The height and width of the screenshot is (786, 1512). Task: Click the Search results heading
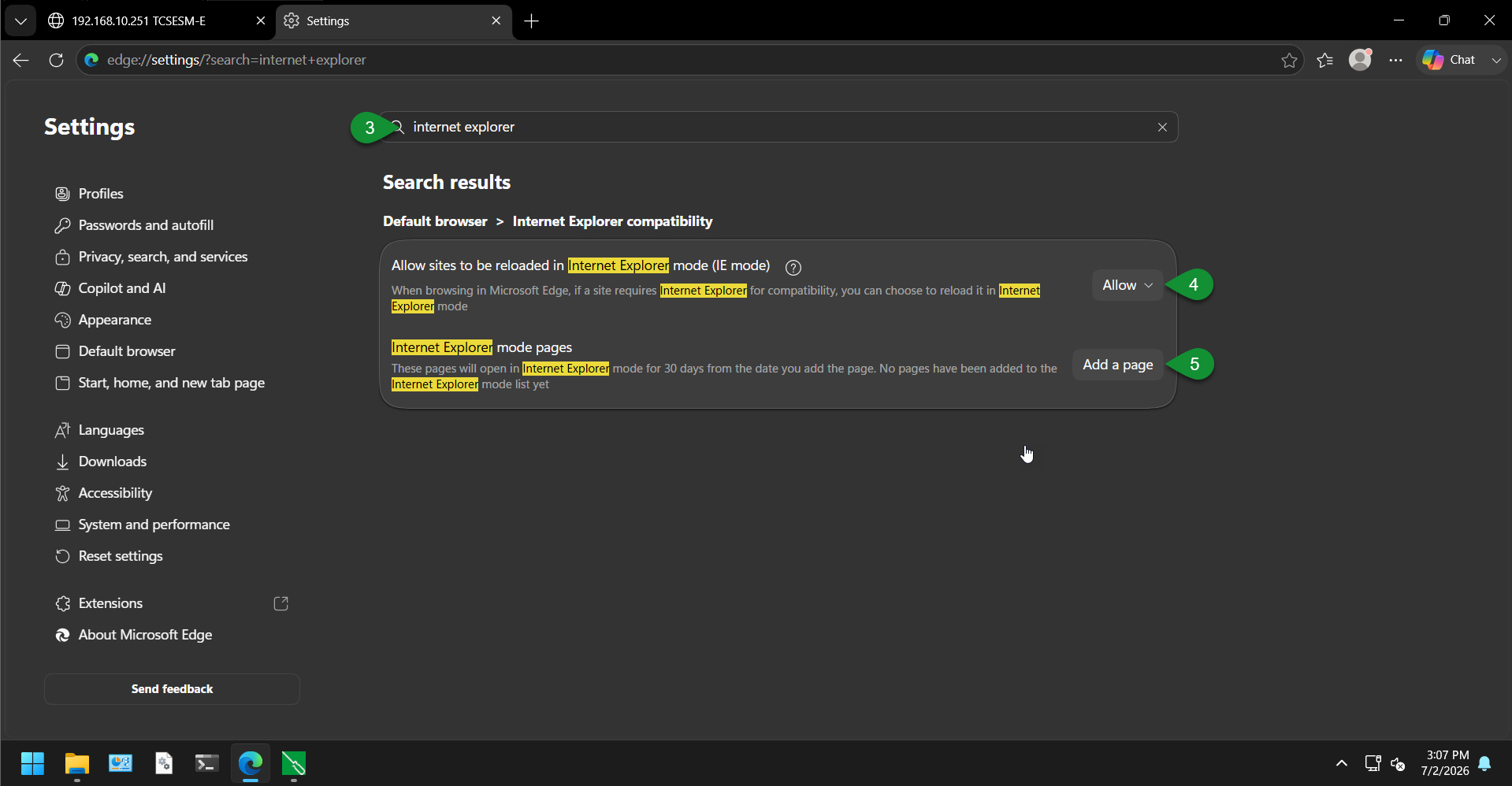(x=447, y=183)
